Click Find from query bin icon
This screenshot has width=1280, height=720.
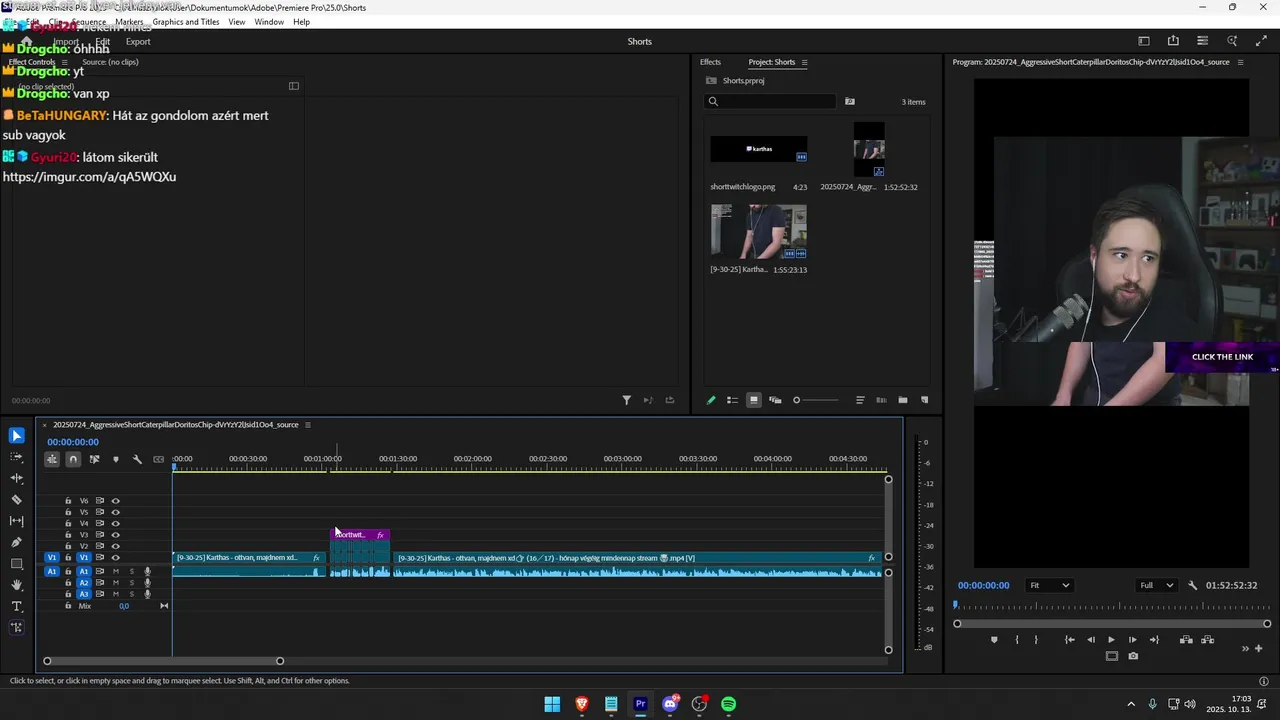(850, 101)
